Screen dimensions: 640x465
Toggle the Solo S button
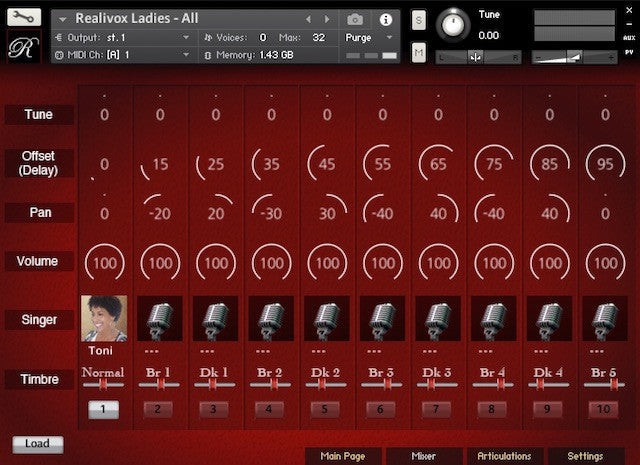click(418, 21)
